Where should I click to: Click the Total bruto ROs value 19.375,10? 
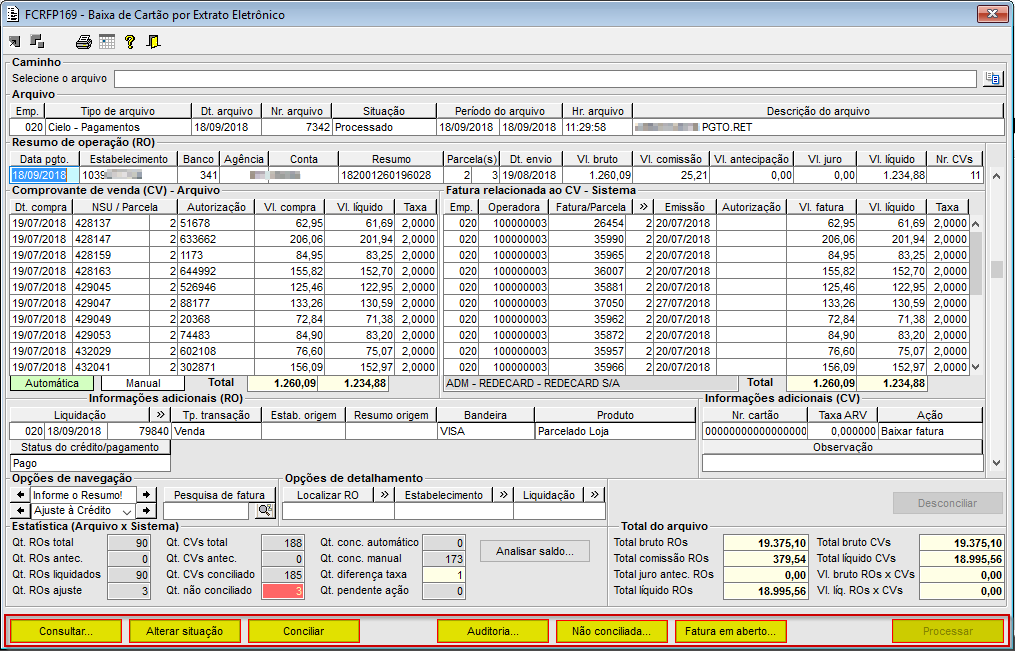[766, 543]
